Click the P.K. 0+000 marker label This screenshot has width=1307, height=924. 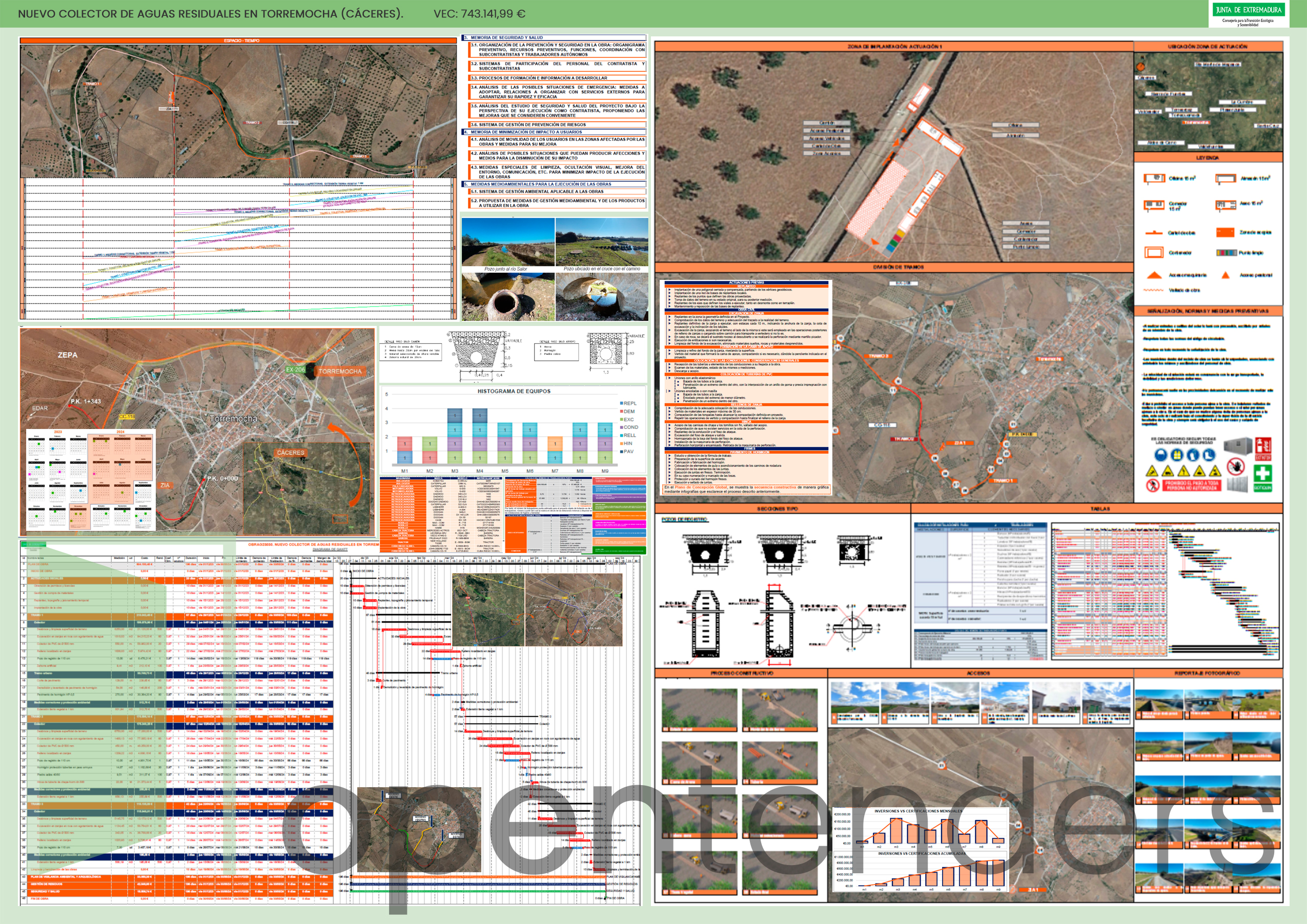(x=222, y=478)
